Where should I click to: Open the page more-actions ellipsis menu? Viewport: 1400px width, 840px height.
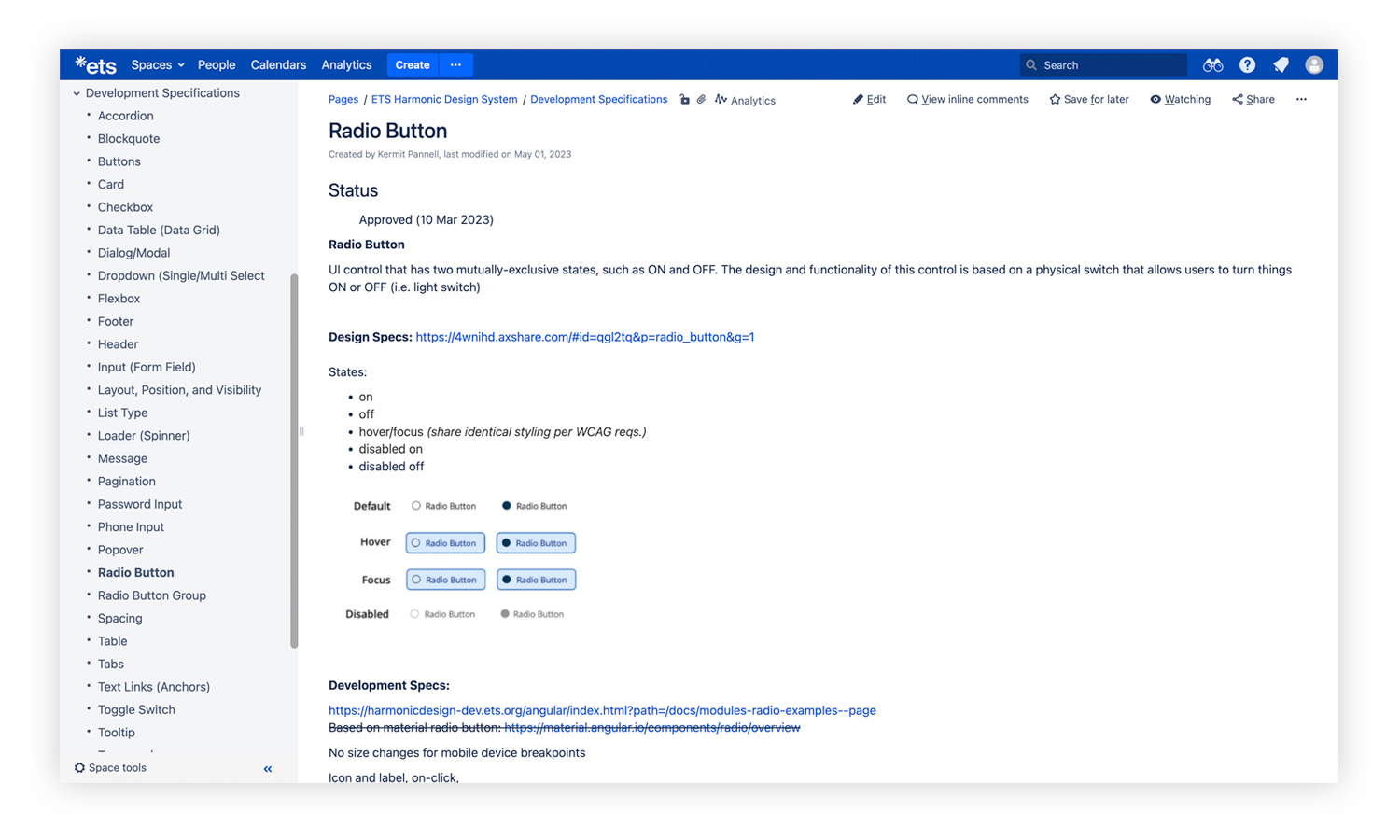point(1301,99)
